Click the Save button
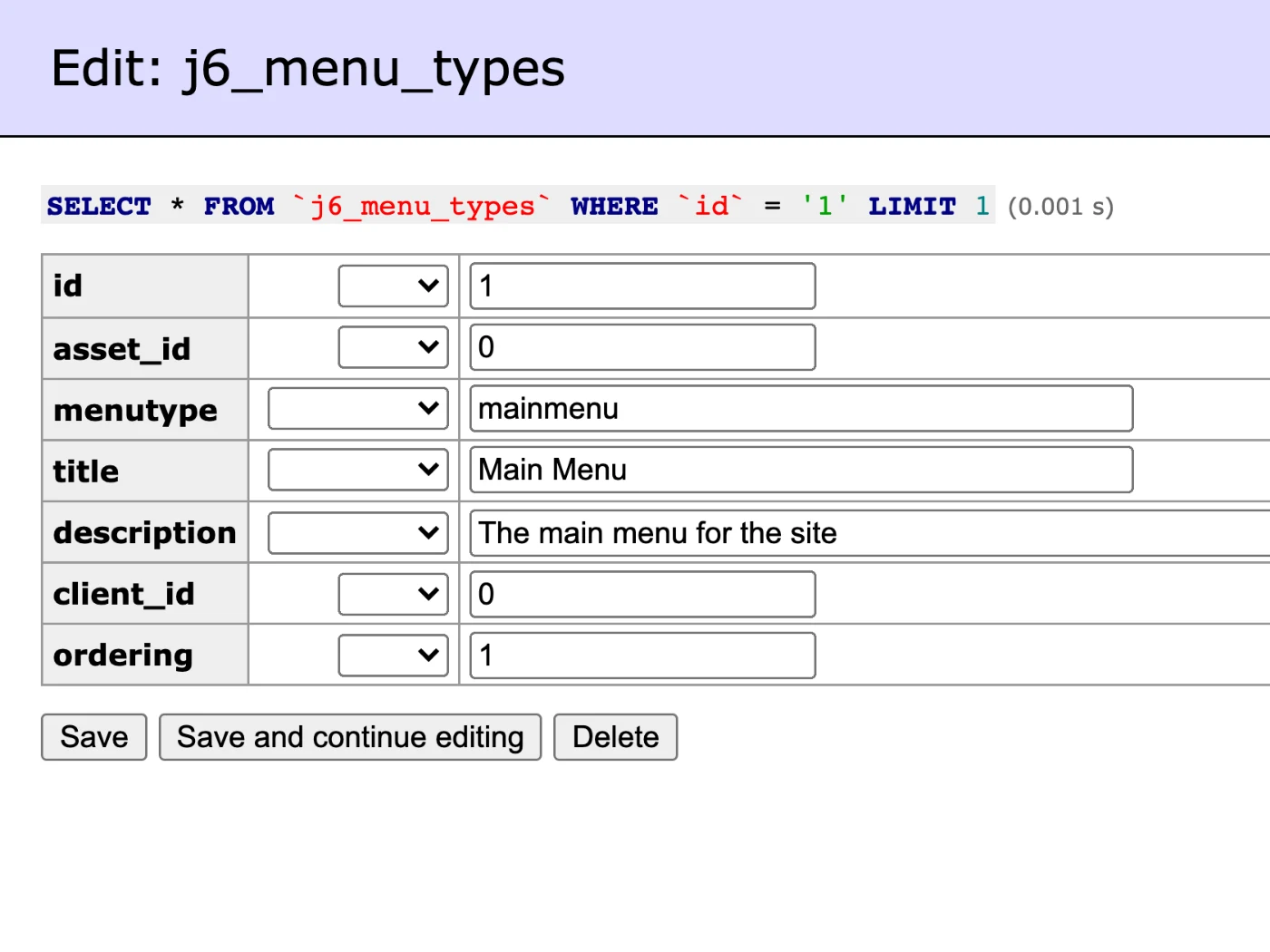 click(x=94, y=737)
